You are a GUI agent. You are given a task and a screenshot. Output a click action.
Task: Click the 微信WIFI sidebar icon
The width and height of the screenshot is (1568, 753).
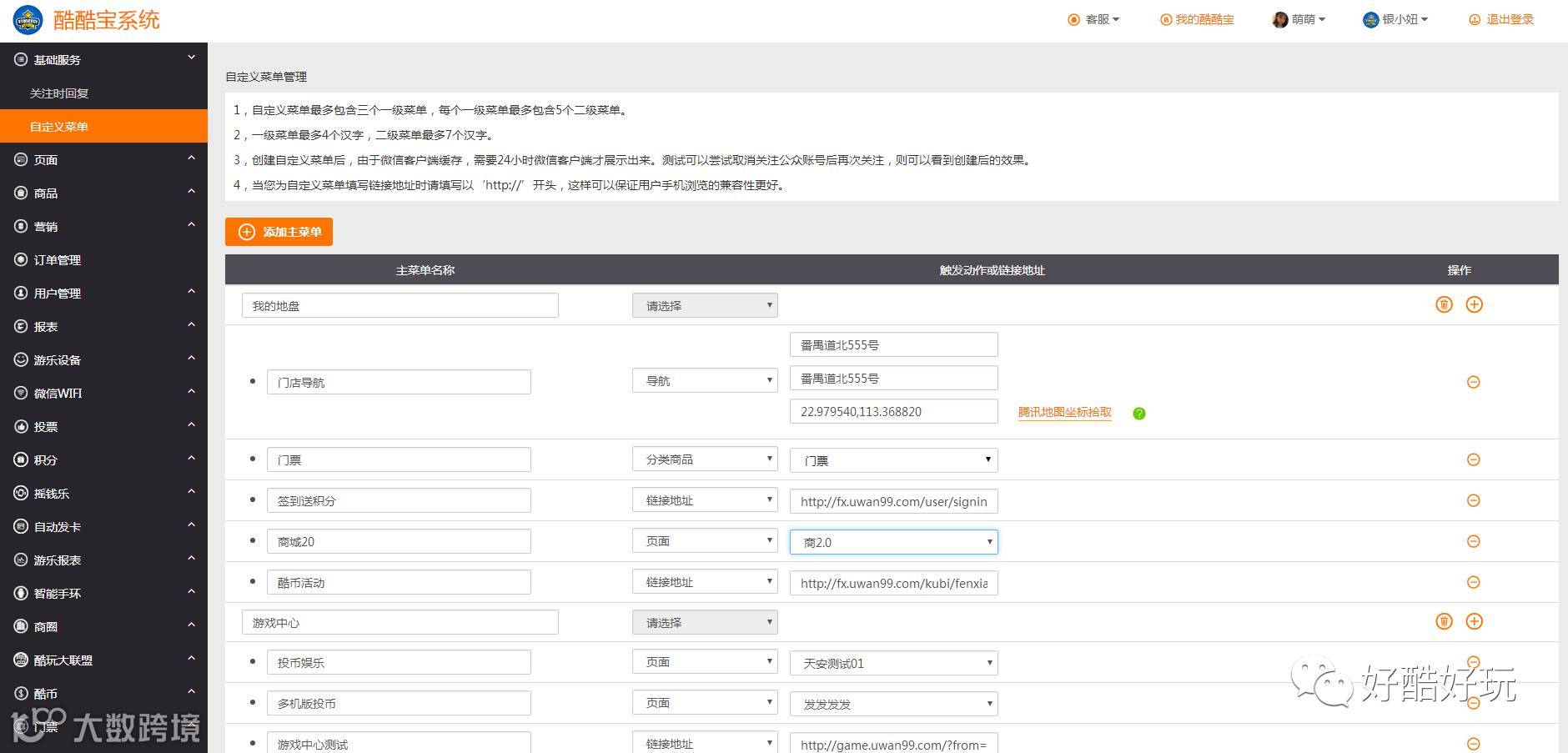[21, 393]
